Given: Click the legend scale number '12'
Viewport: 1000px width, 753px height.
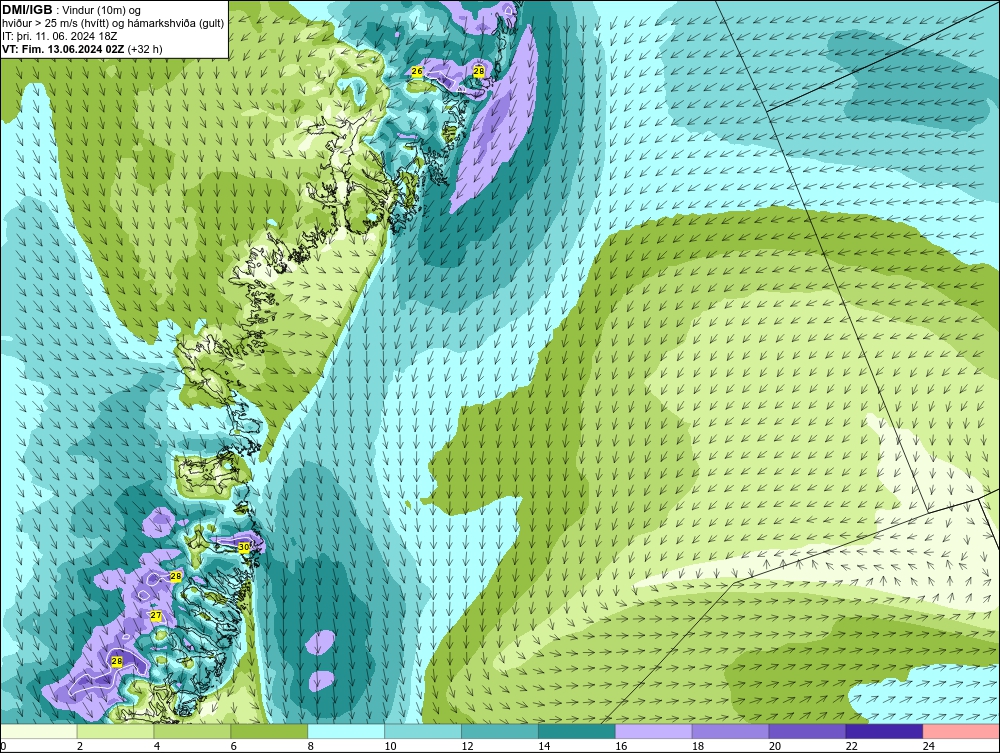Looking at the screenshot, I should [x=467, y=746].
